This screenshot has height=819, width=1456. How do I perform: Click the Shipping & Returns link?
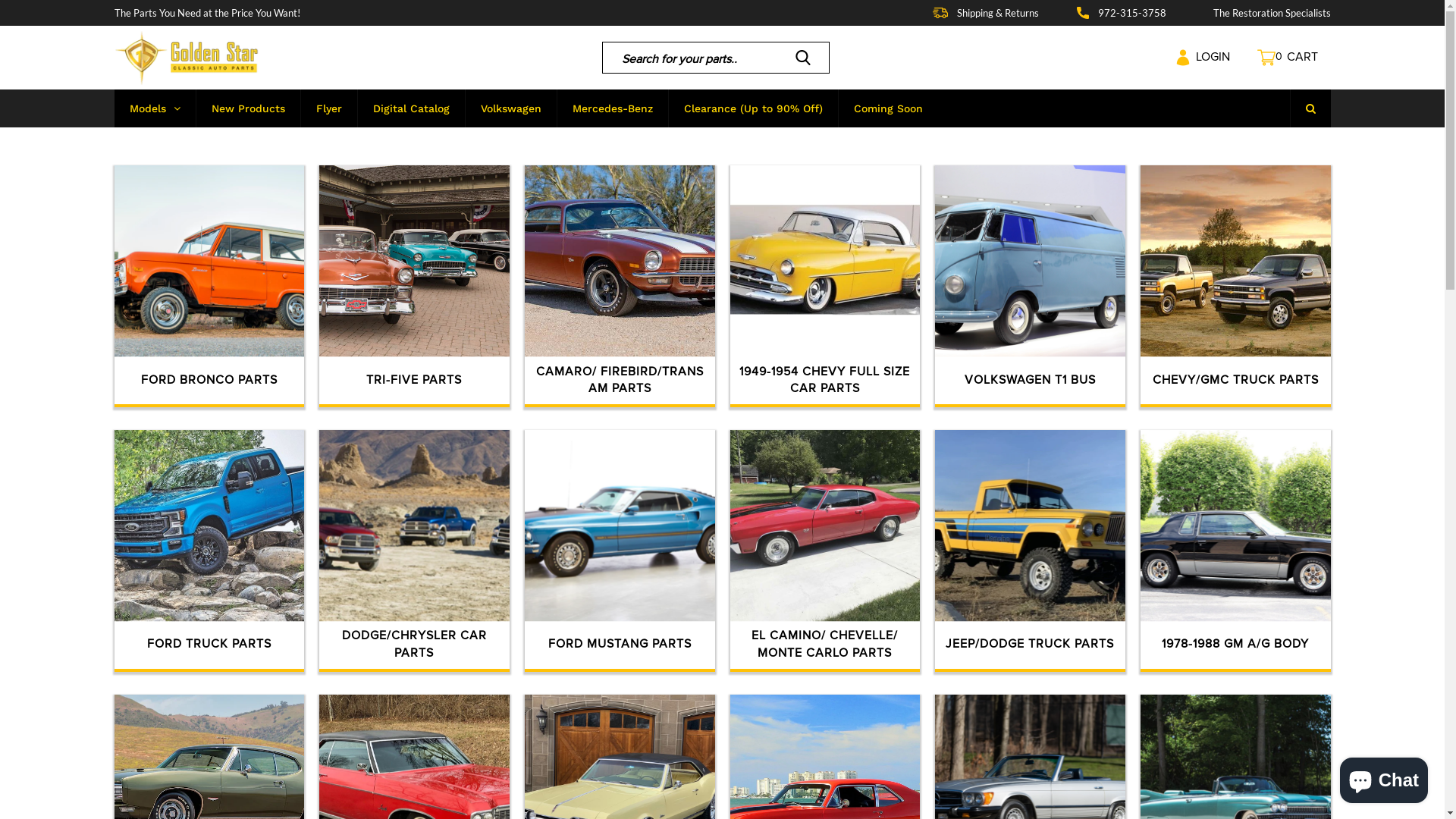pos(997,13)
